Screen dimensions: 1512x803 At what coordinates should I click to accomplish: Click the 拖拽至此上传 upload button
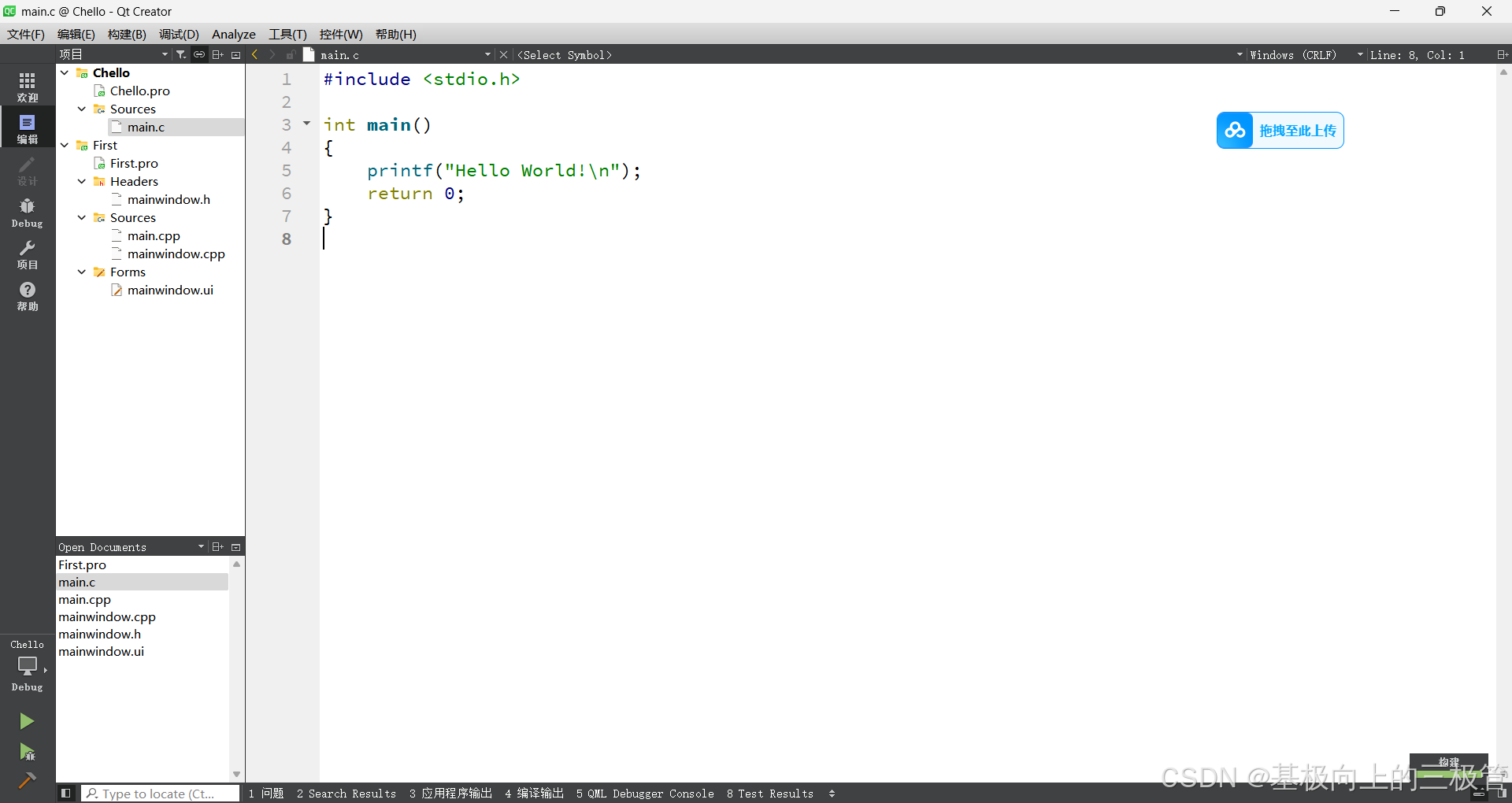pyautogui.click(x=1280, y=130)
